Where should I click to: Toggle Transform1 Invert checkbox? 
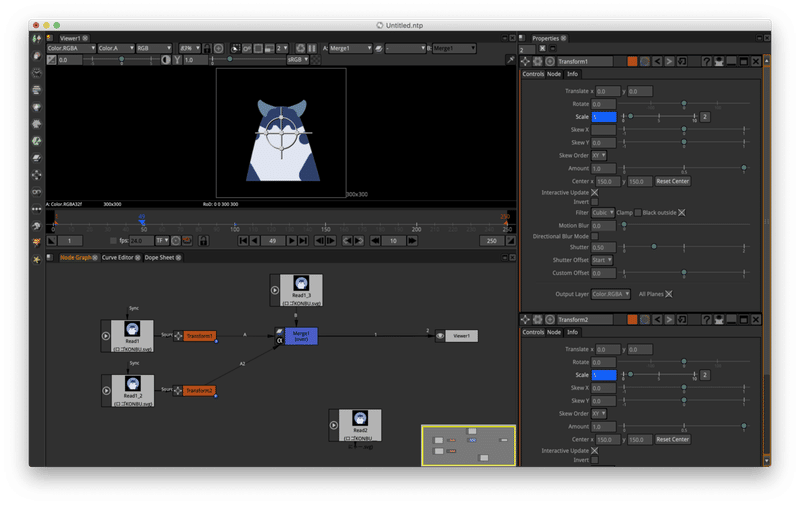point(594,201)
